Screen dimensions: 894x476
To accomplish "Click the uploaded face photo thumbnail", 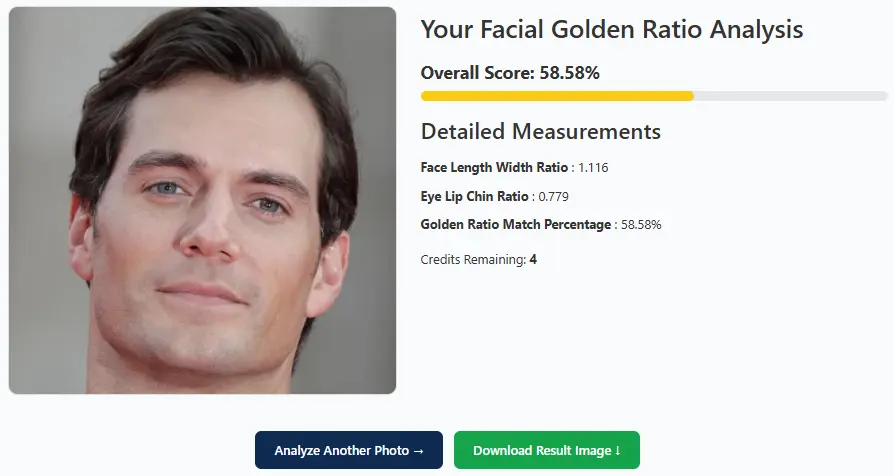I will tap(203, 200).
